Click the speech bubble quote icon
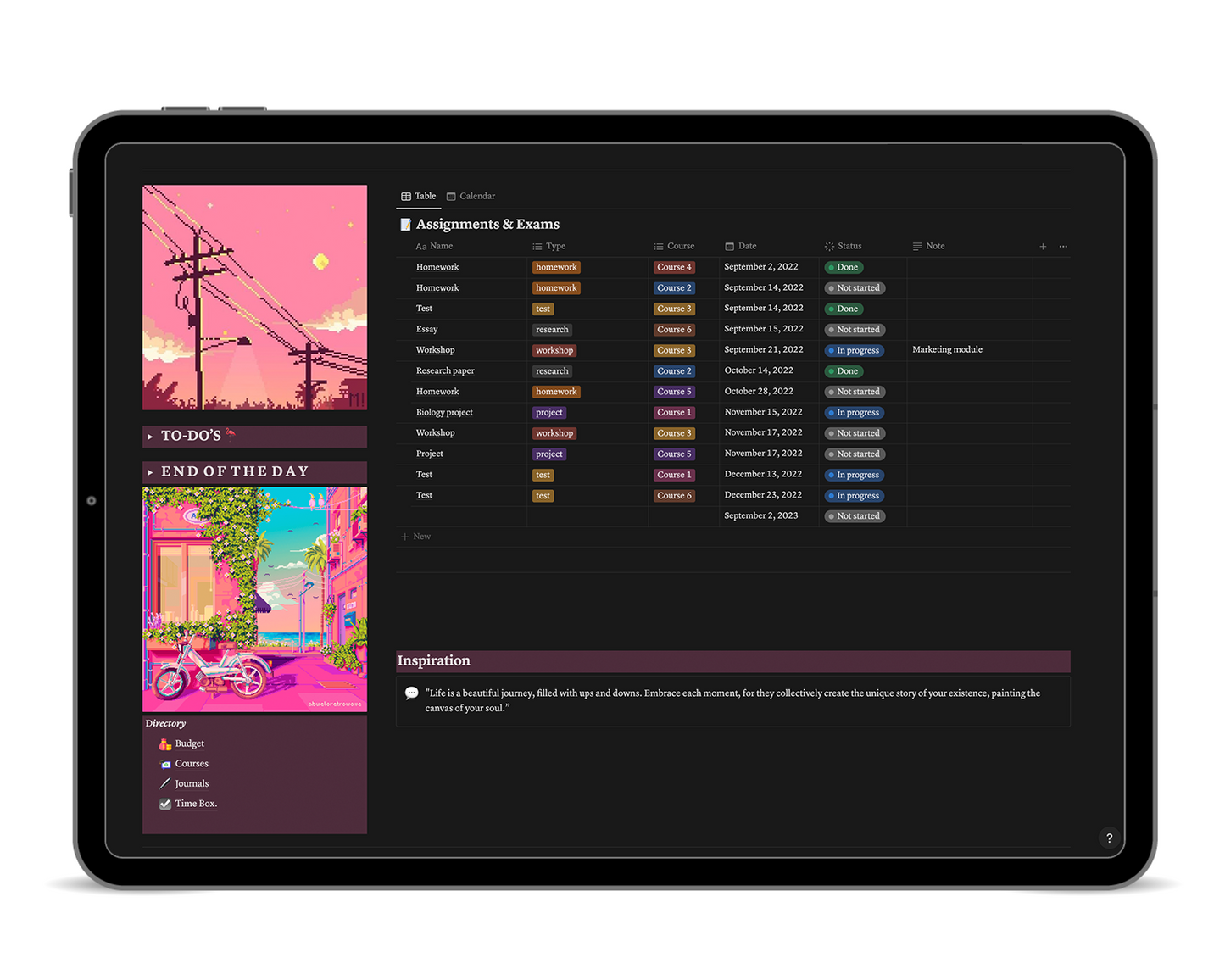1225x980 pixels. click(411, 693)
